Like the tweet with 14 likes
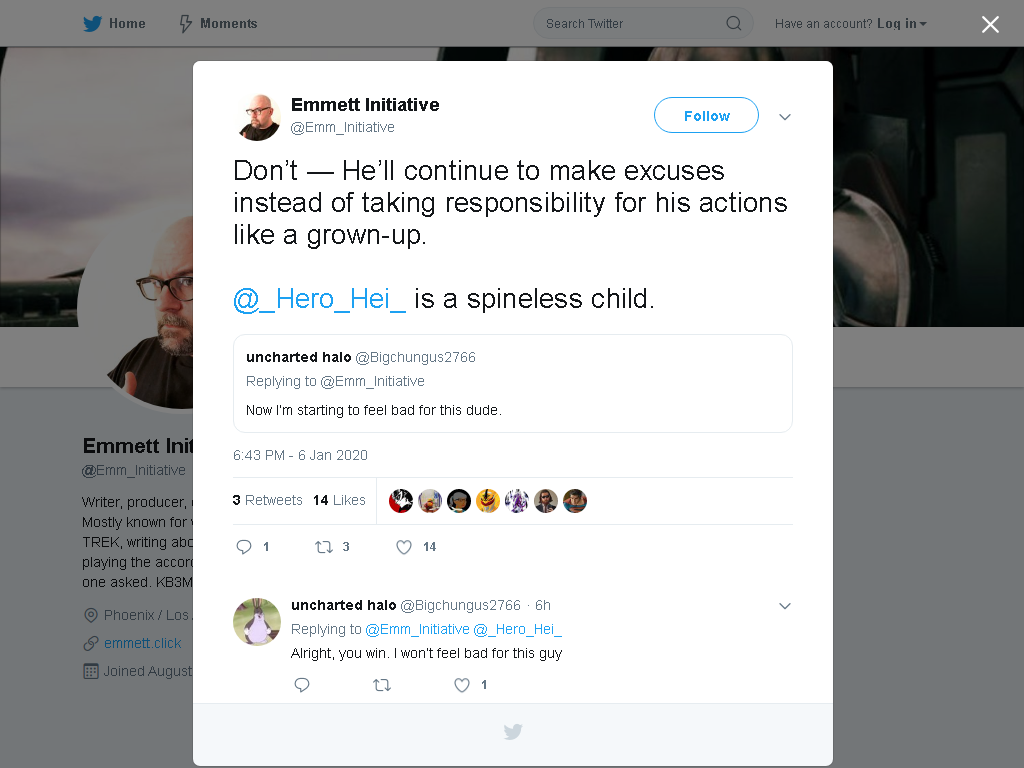This screenshot has height=768, width=1024. (x=404, y=547)
